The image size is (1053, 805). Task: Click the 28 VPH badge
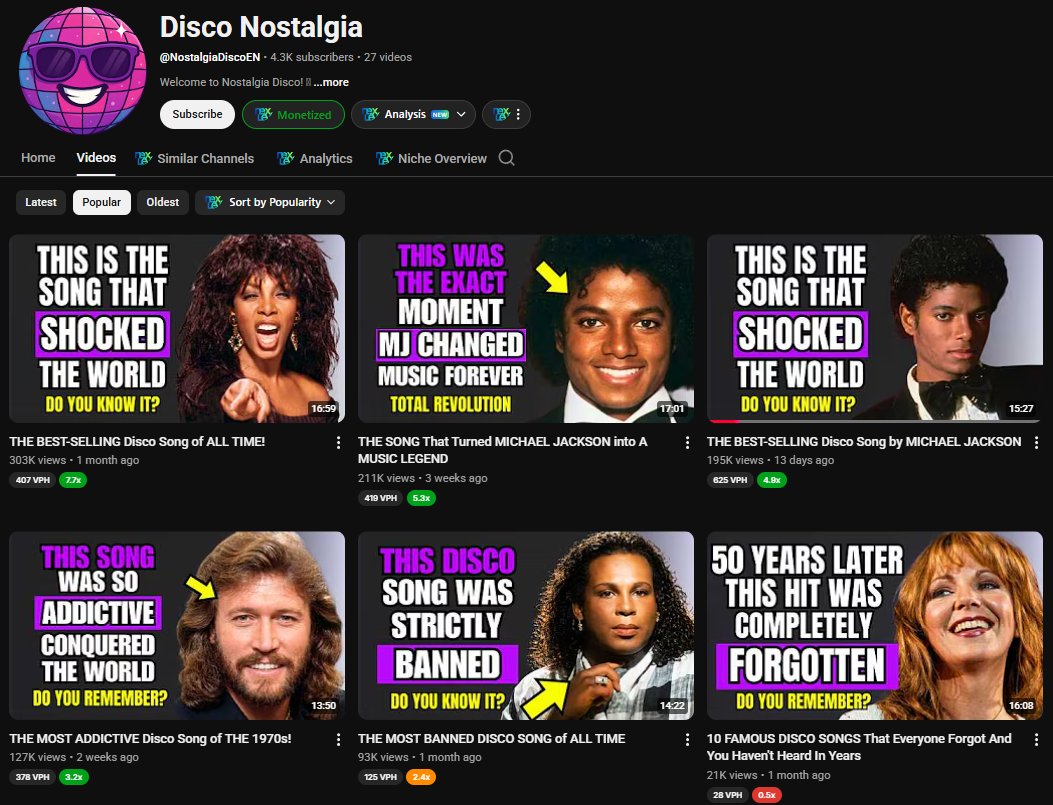(x=728, y=795)
